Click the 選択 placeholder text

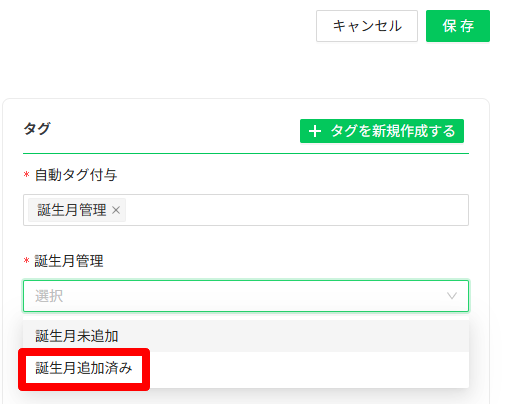coord(49,296)
